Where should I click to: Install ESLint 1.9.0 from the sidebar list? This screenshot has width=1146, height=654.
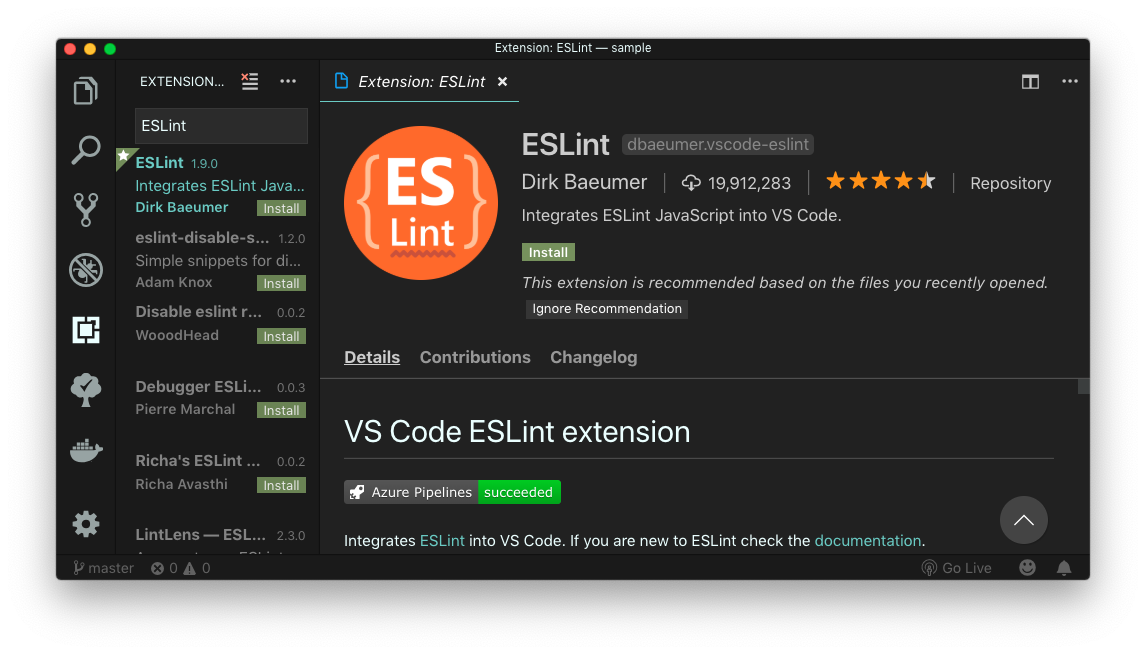click(281, 208)
